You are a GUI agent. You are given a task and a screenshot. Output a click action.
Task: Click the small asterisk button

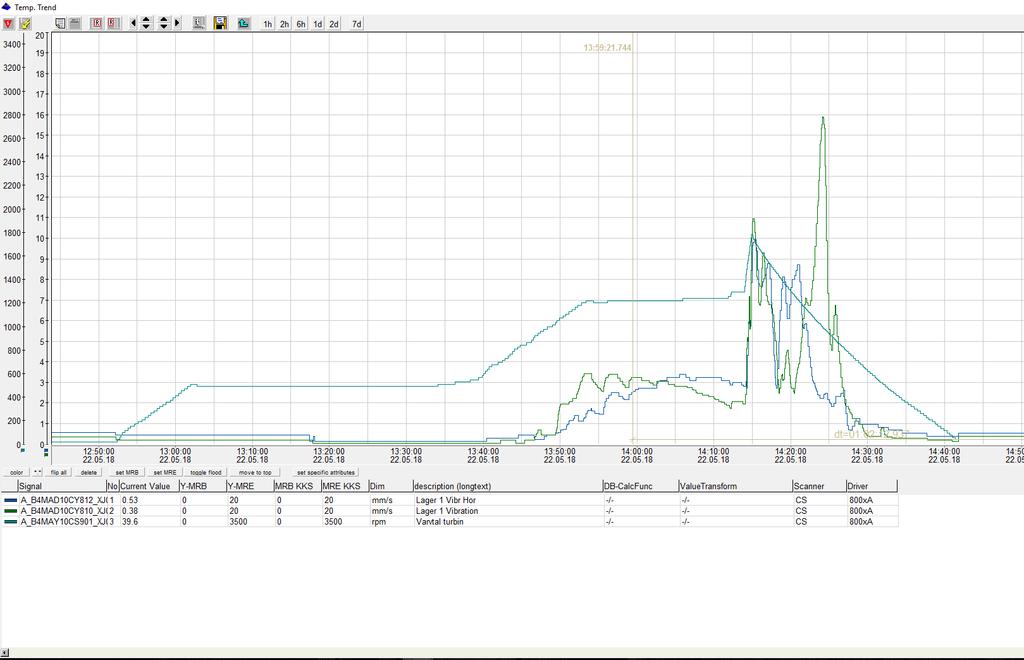point(38,472)
